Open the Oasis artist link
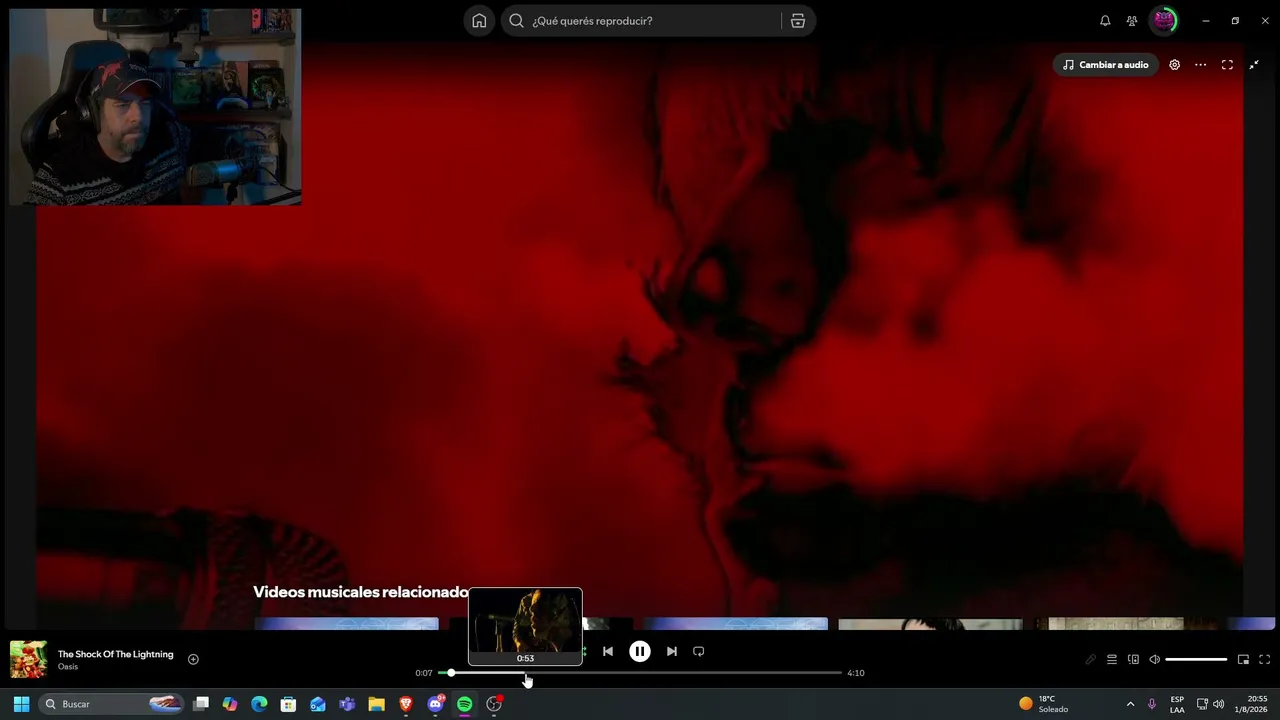The width and height of the screenshot is (1280, 720). [x=68, y=667]
